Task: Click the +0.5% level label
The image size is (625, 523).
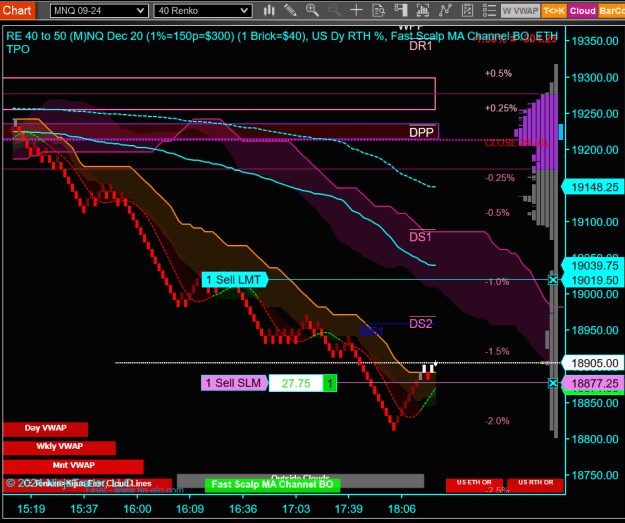Action: (x=498, y=73)
